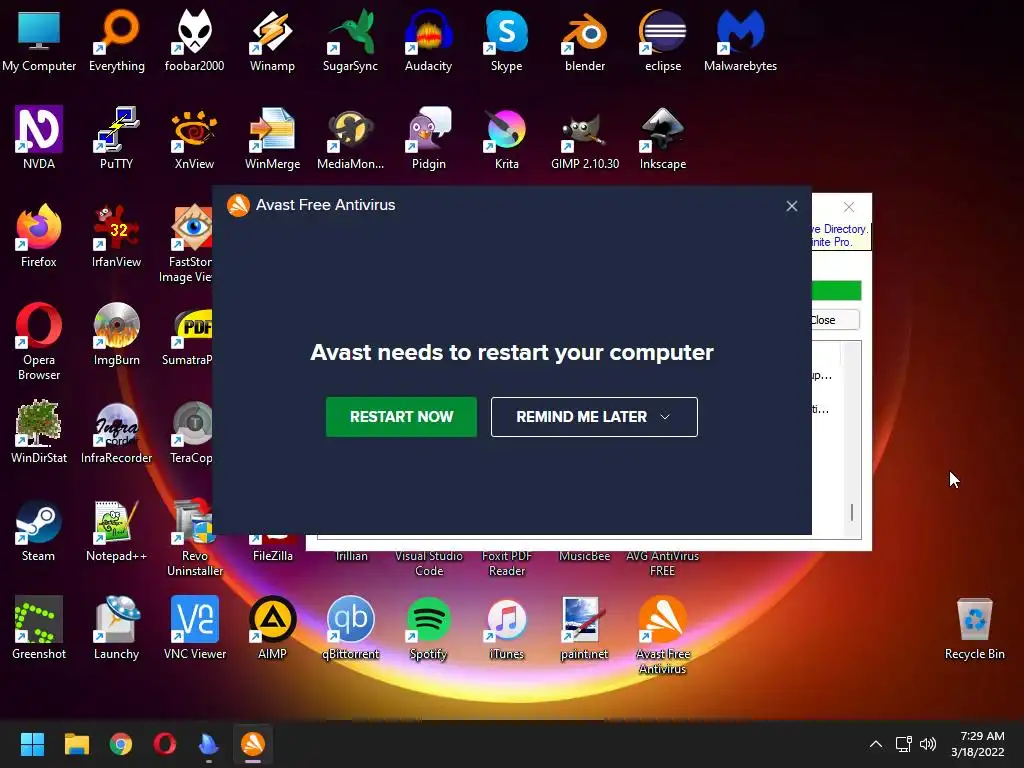Launch Chrome from the taskbar
The height and width of the screenshot is (768, 1024).
point(120,743)
